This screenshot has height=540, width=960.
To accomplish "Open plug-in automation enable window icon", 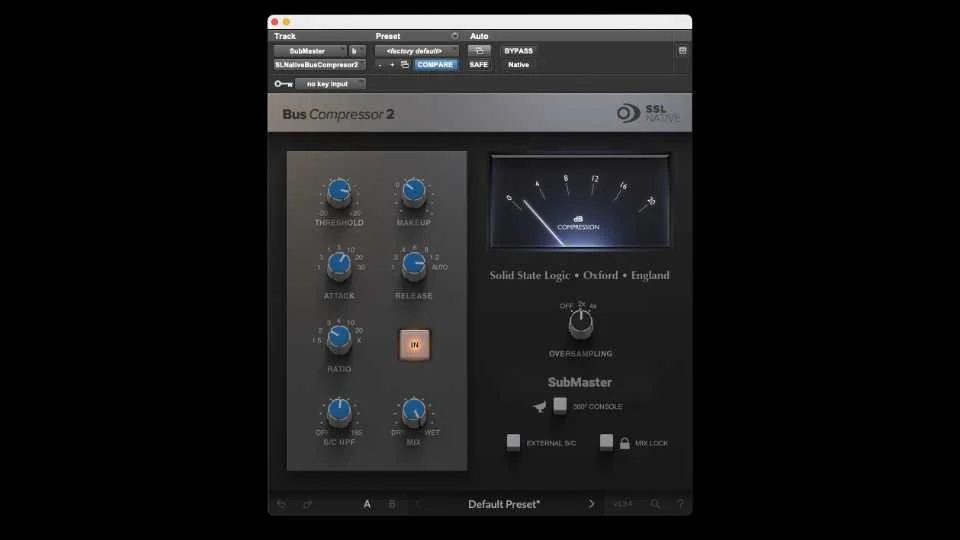I will (479, 51).
